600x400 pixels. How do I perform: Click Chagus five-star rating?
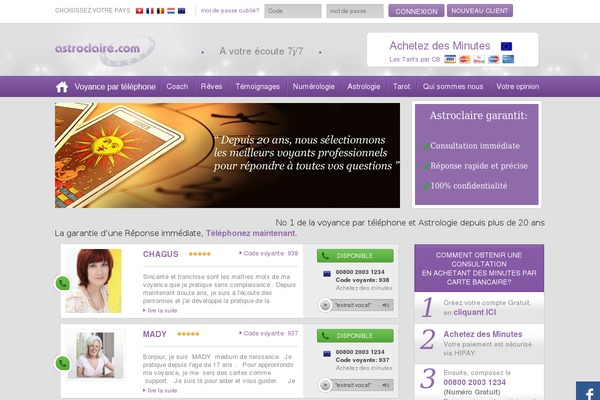point(200,254)
